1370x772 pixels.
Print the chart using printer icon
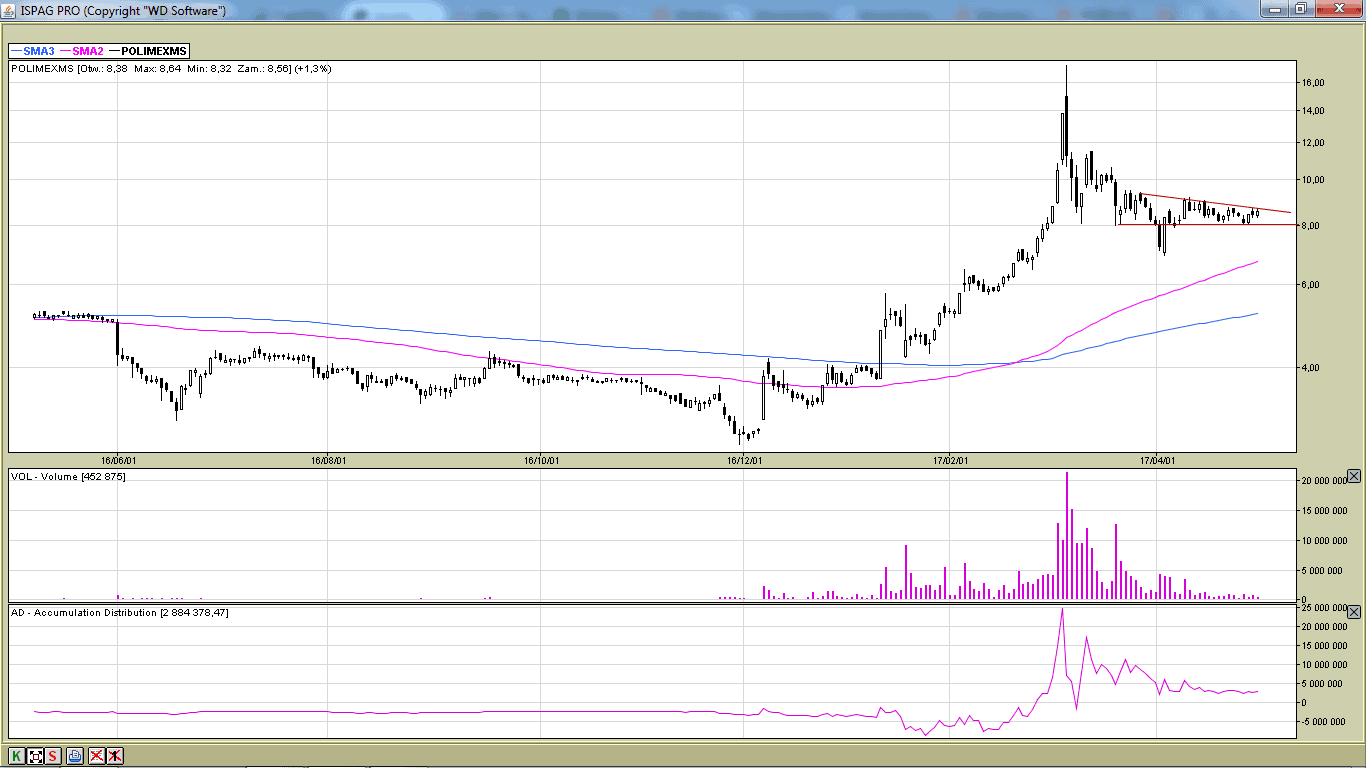tap(75, 756)
